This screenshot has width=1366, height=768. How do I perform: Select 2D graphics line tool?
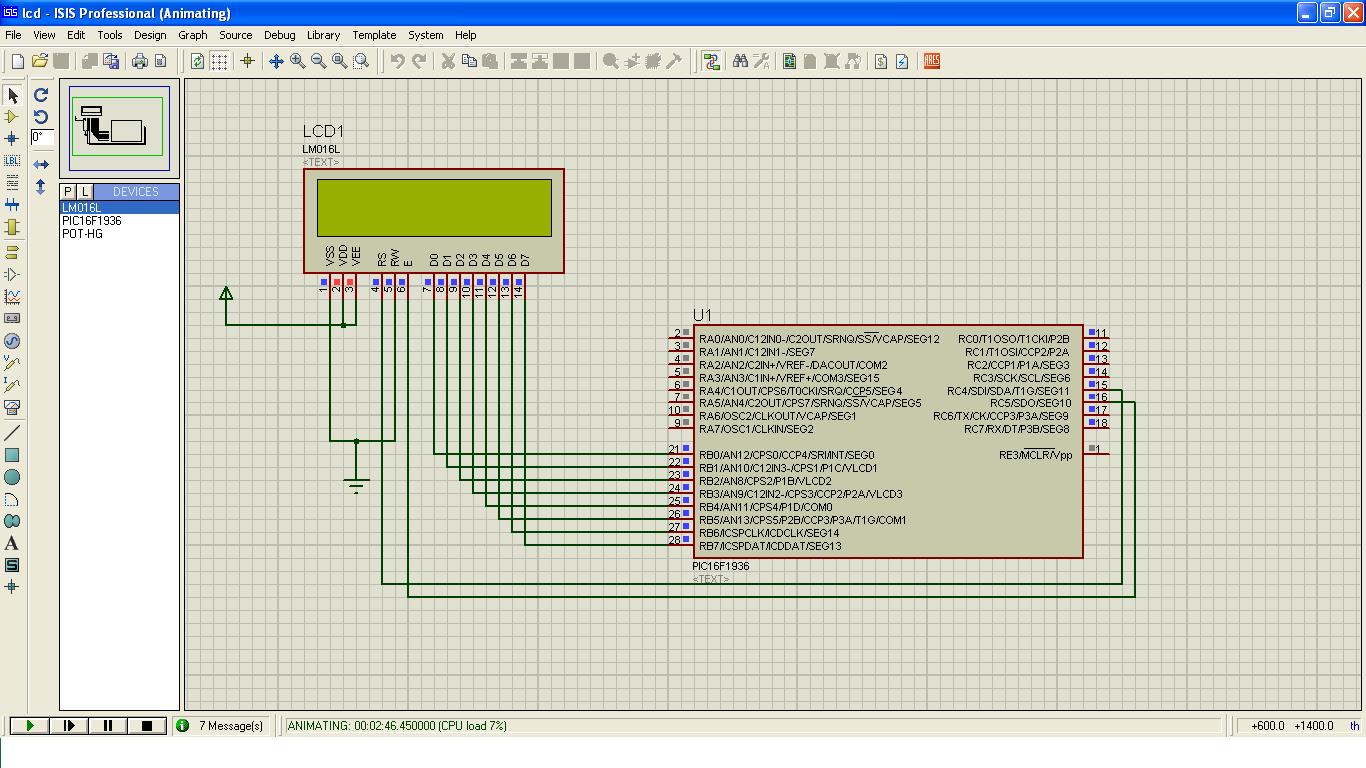coord(12,433)
